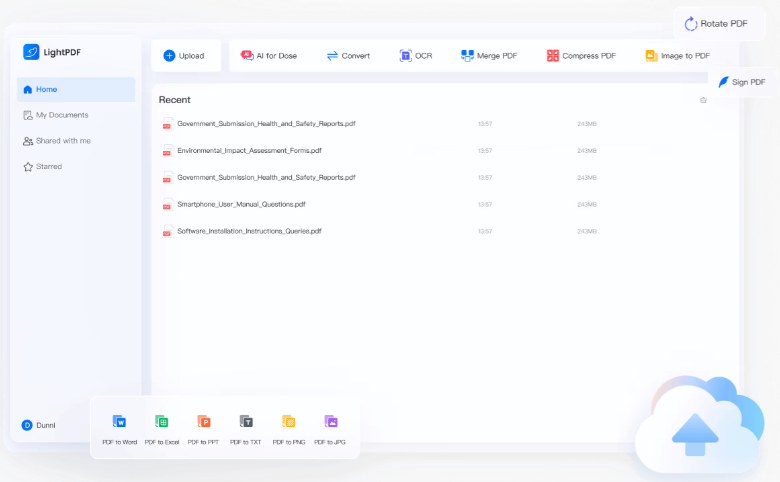The height and width of the screenshot is (482, 780).
Task: Open Software_Installation_Instructions_Queries.pdf
Action: point(249,231)
